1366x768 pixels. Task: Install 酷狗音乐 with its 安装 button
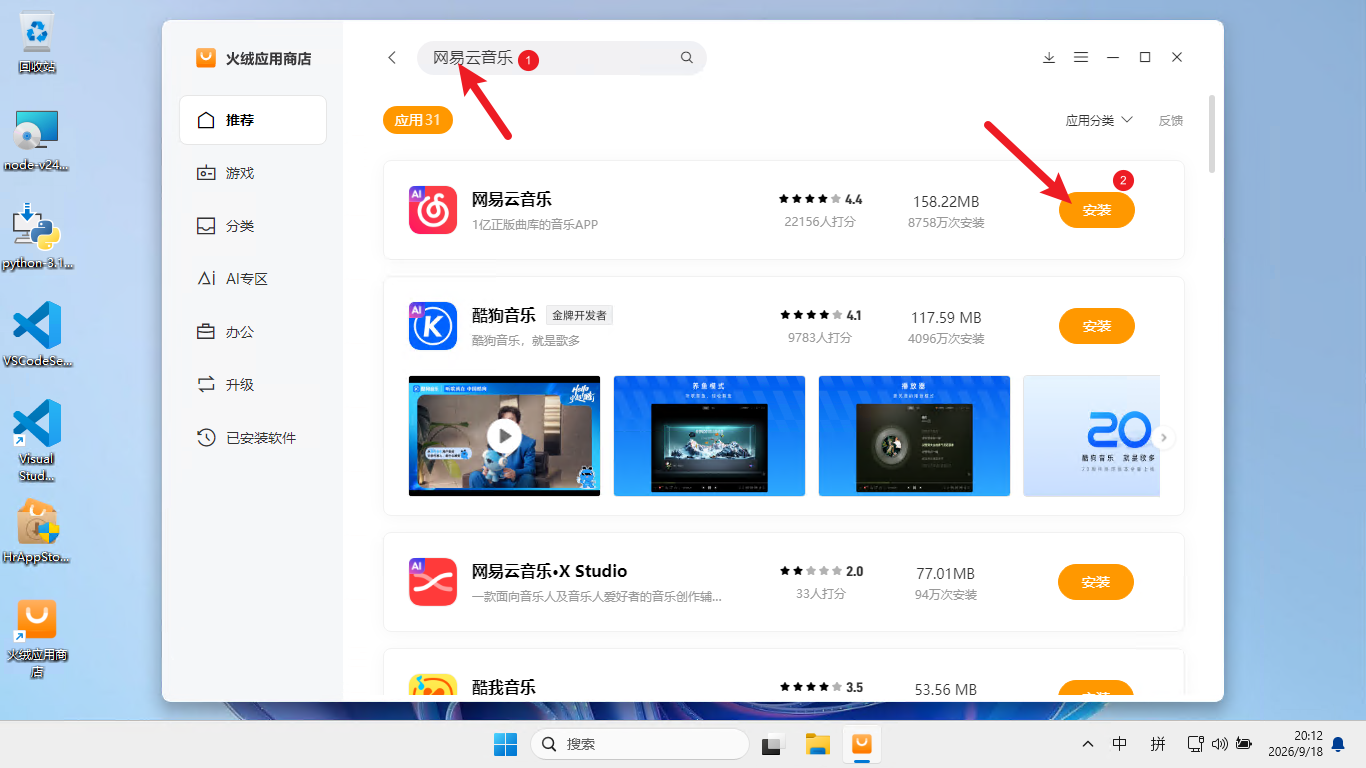click(x=1097, y=326)
